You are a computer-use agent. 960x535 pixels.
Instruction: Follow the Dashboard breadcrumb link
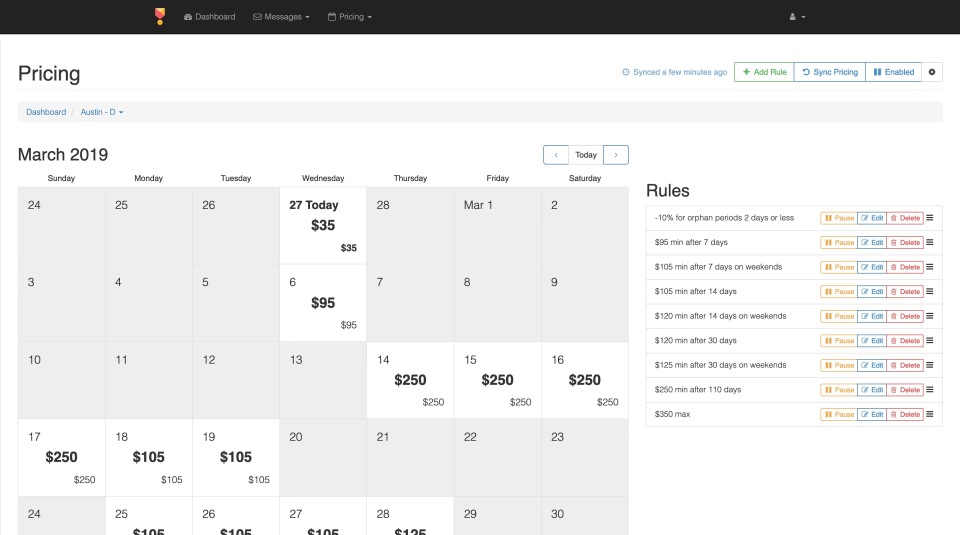(x=46, y=112)
